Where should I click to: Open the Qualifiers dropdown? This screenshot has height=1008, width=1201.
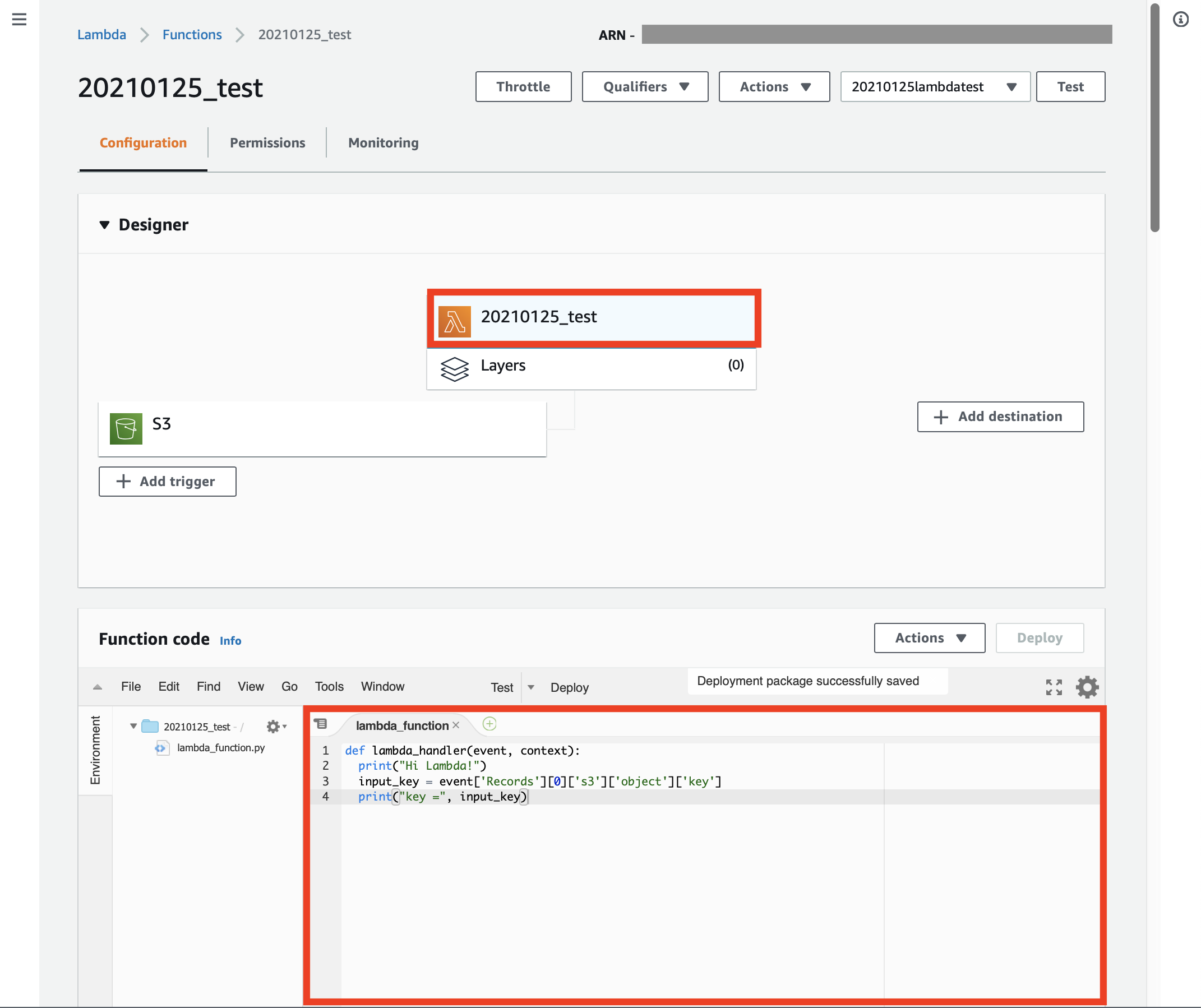[645, 87]
